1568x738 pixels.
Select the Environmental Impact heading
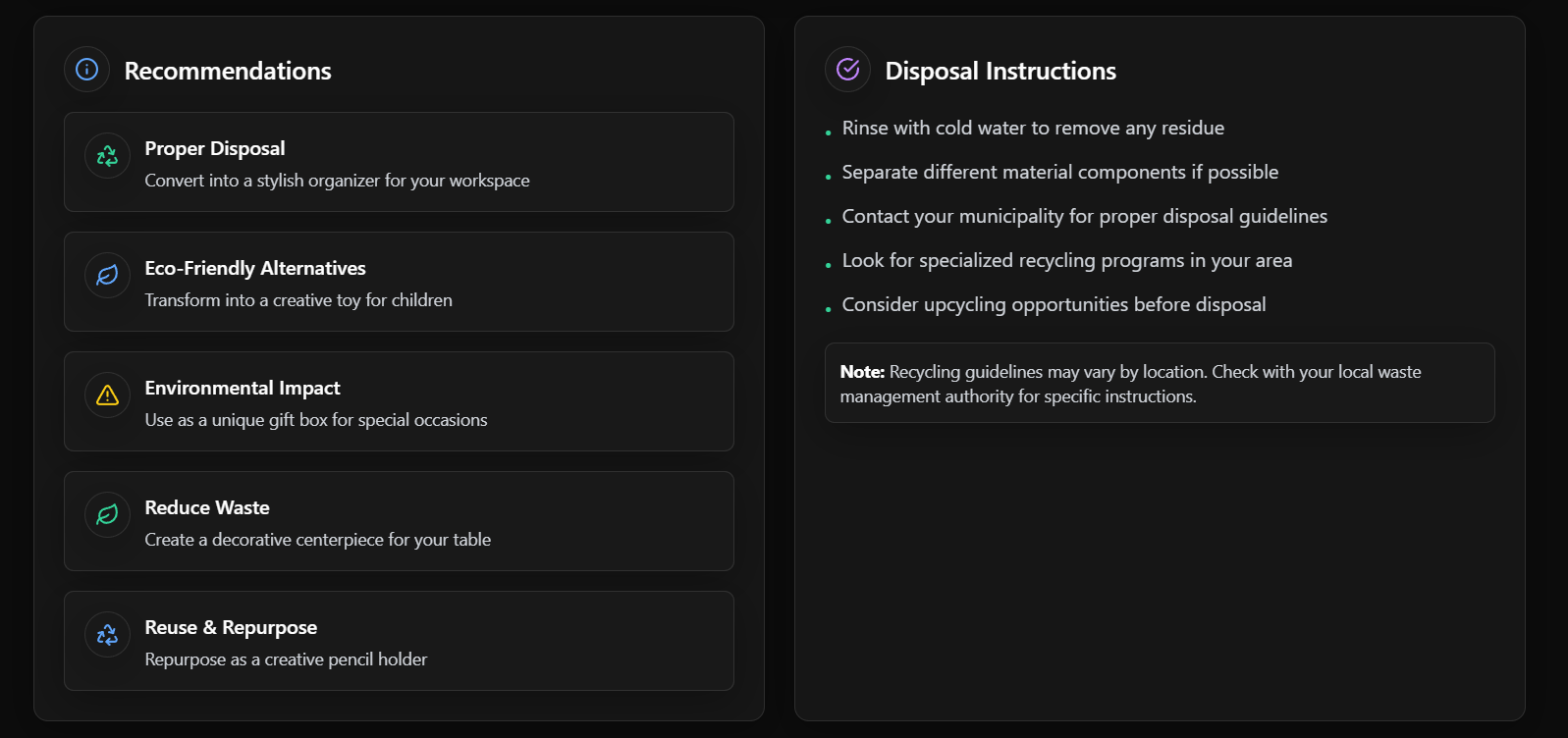[243, 388]
